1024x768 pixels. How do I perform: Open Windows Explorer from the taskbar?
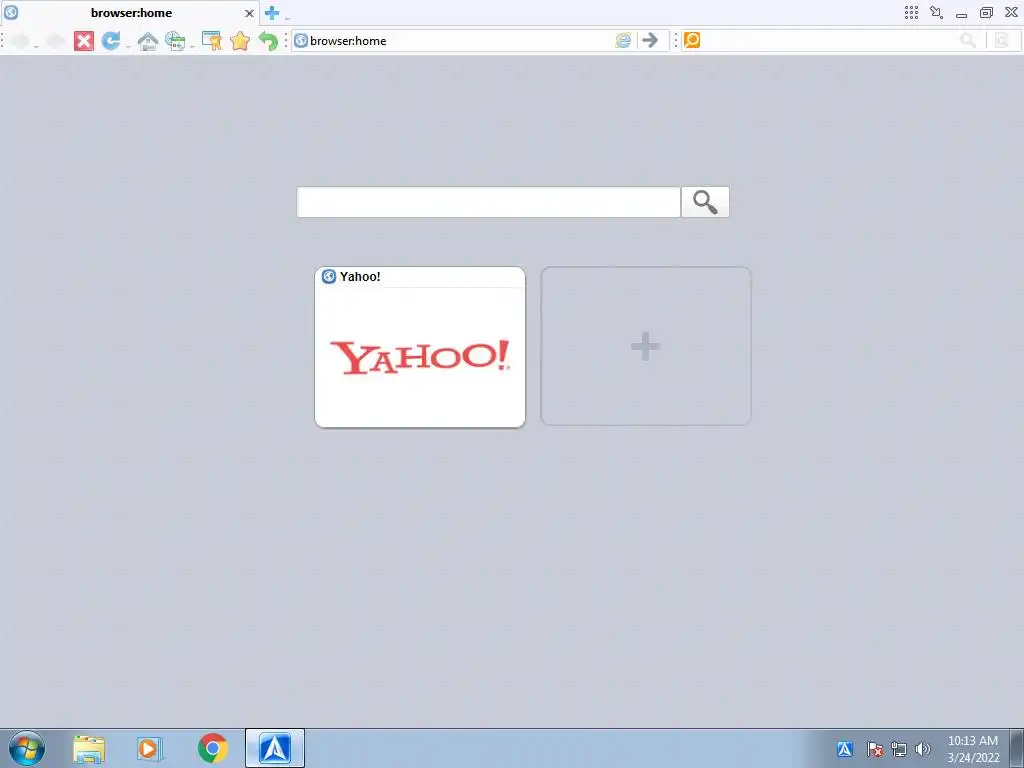click(x=89, y=749)
